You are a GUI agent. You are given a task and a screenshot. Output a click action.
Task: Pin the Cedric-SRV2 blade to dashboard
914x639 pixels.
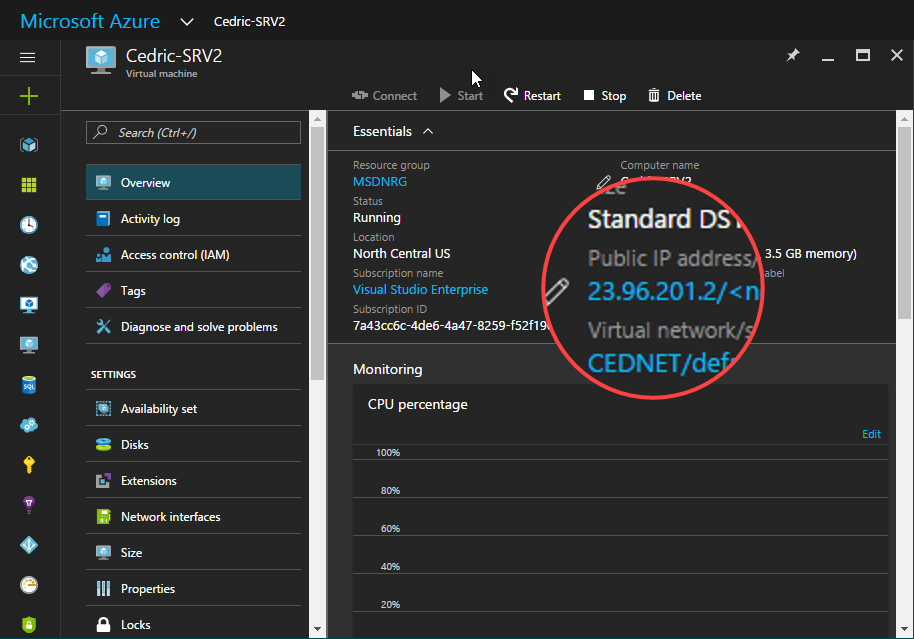click(793, 55)
